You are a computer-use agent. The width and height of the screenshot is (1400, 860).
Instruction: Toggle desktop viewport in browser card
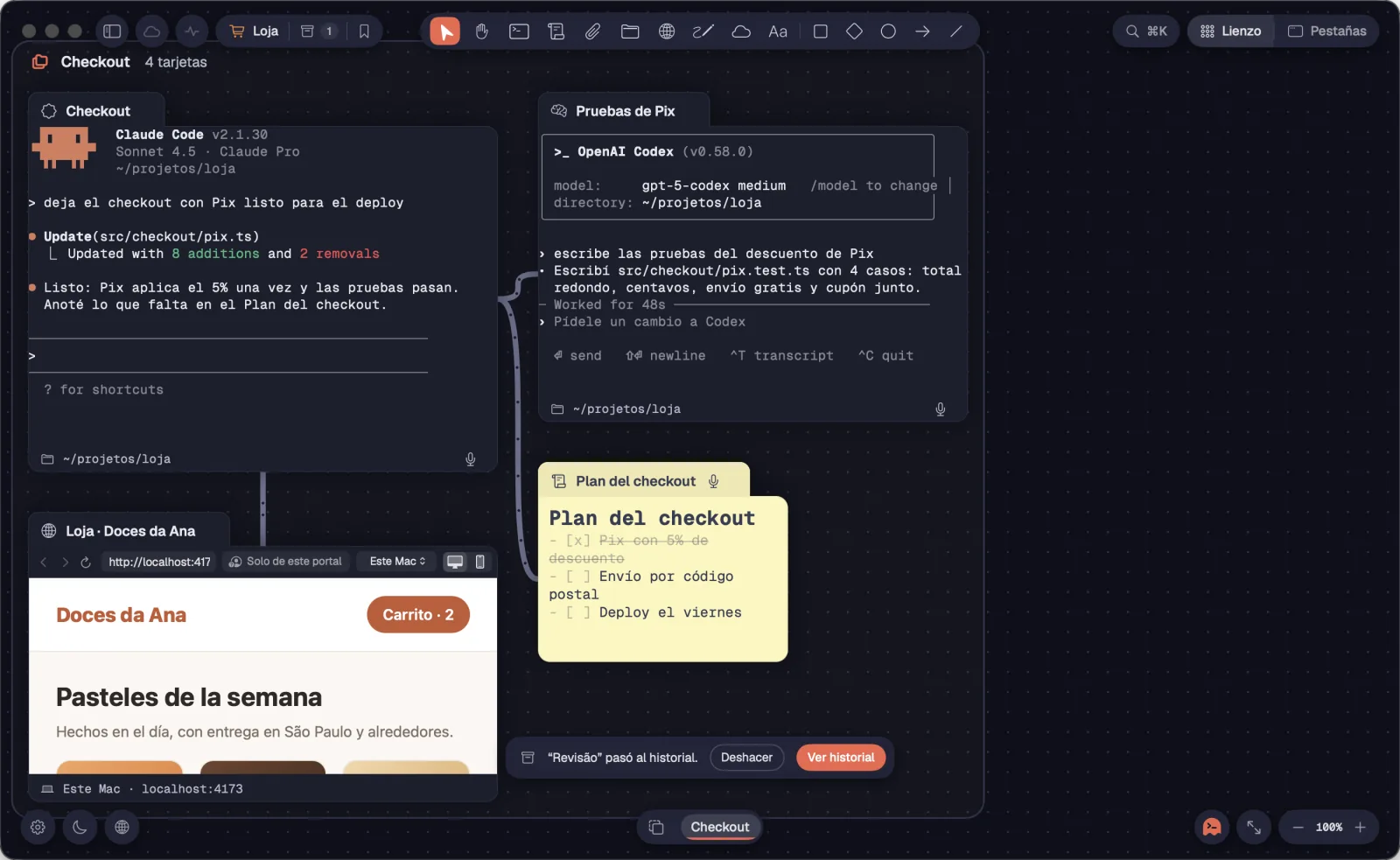pyautogui.click(x=455, y=562)
